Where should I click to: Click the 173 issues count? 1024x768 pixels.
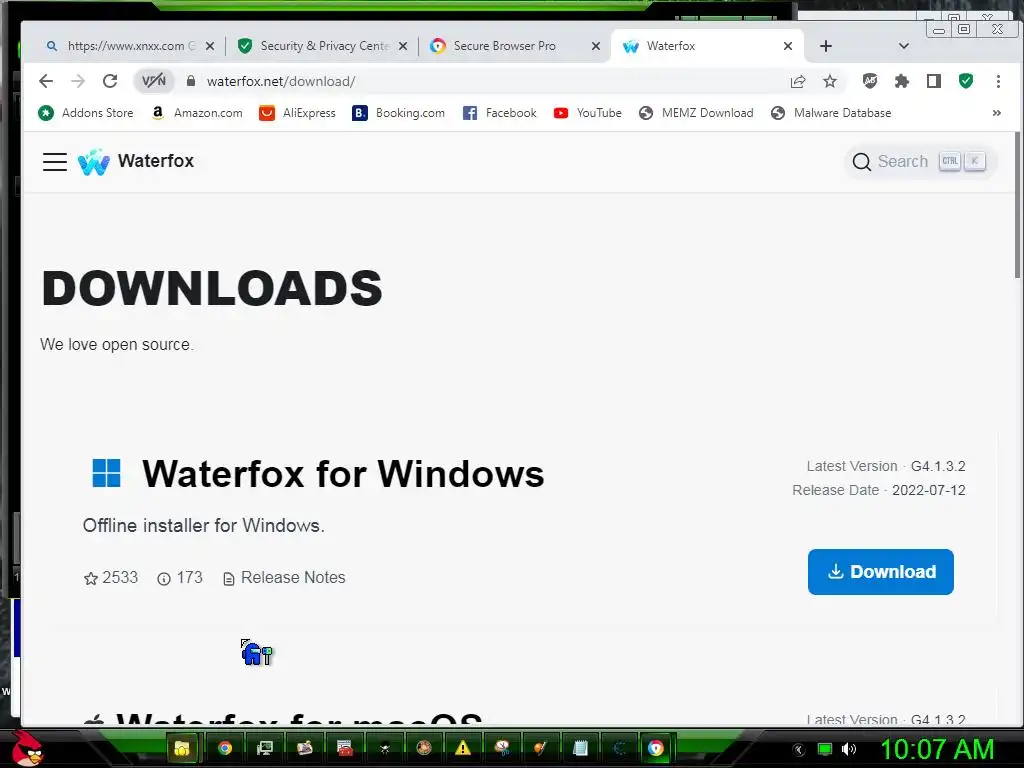[x=180, y=578]
